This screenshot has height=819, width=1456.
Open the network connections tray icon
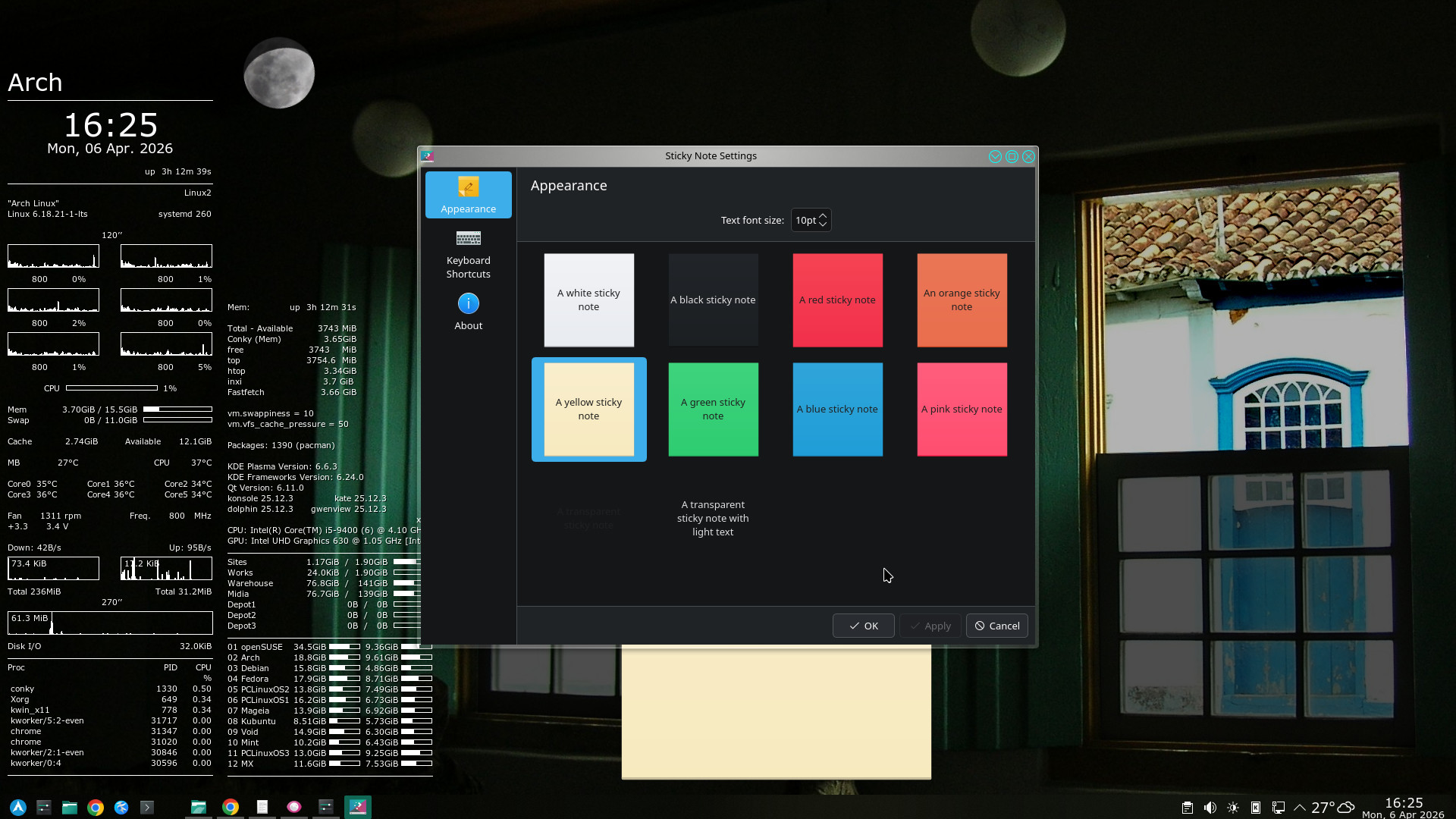coord(1279,808)
